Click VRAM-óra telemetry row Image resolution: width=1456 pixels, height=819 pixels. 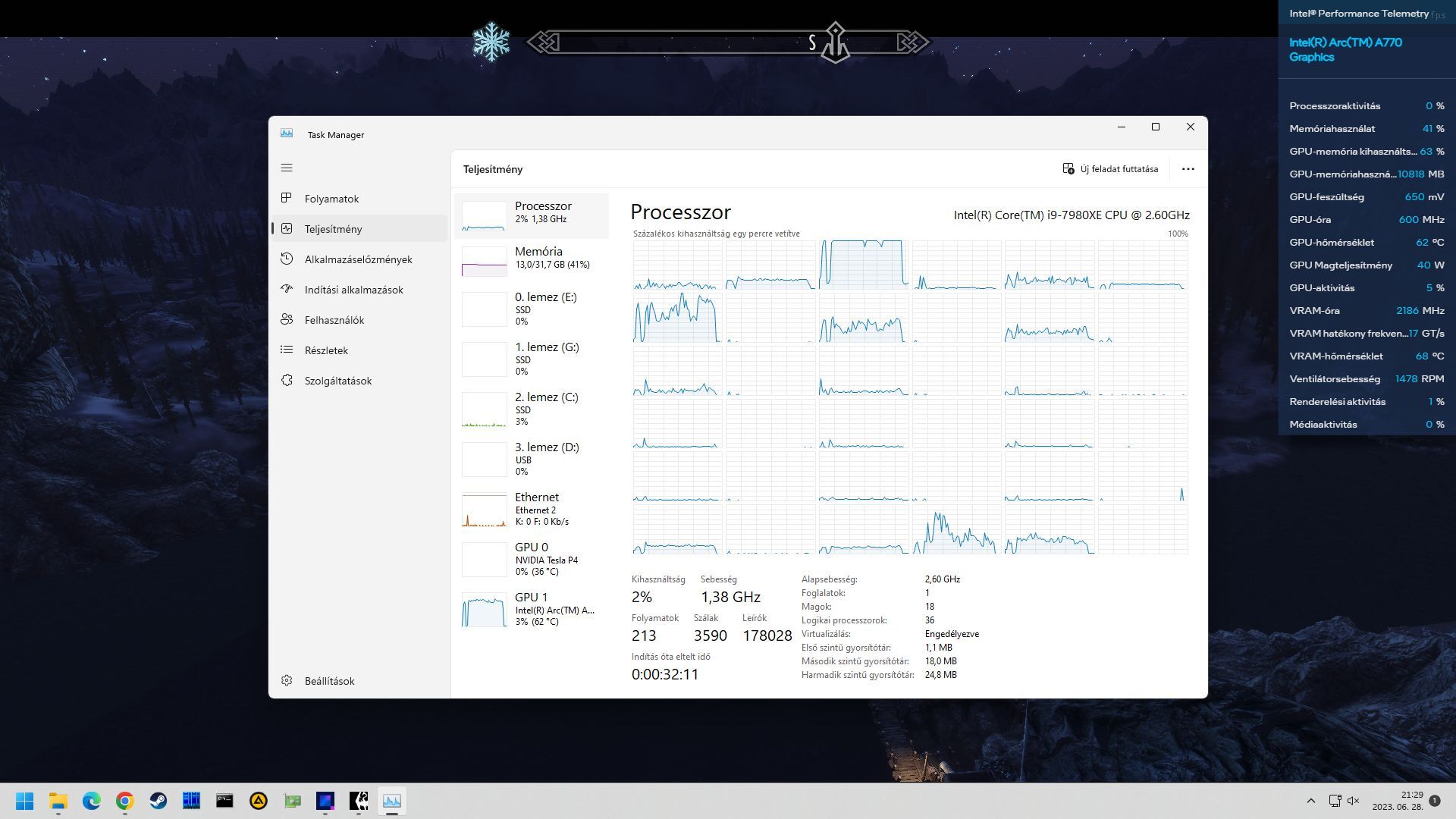click(x=1367, y=311)
